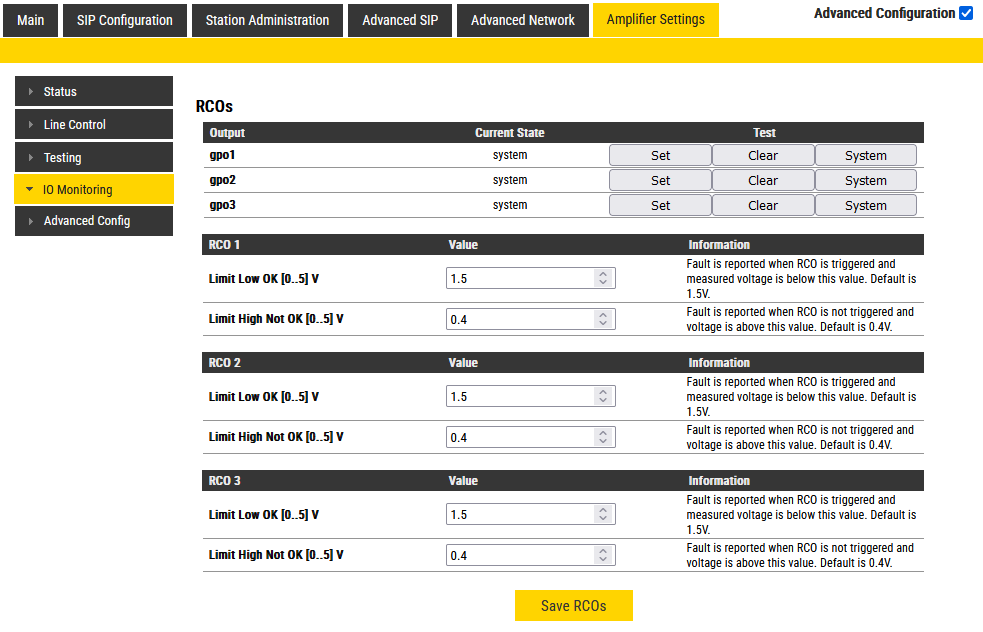
Task: Focus RCO 1 Limit High Not OK value field
Action: coord(520,319)
